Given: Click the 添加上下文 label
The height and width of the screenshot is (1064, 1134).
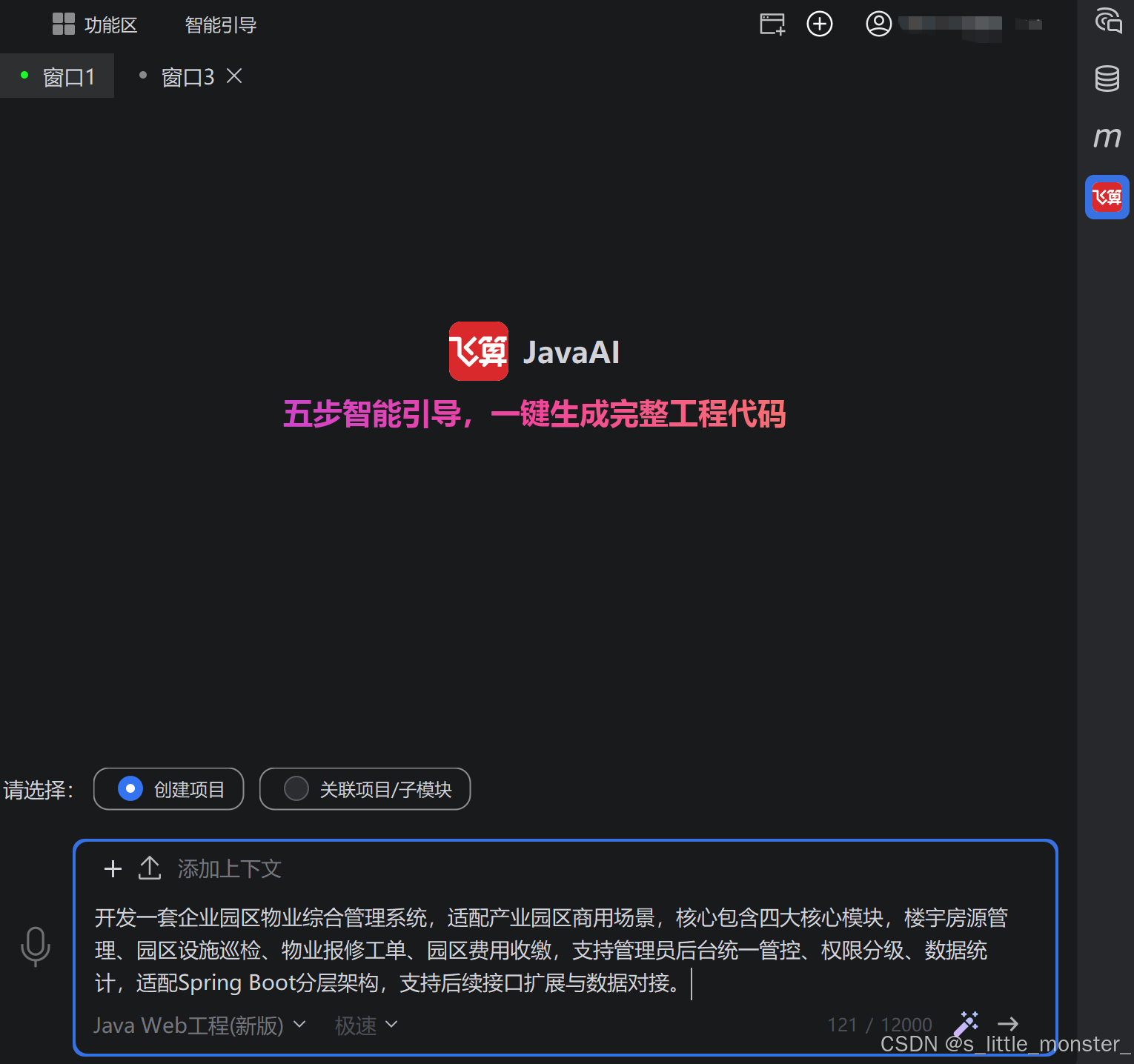Looking at the screenshot, I should click(x=230, y=868).
